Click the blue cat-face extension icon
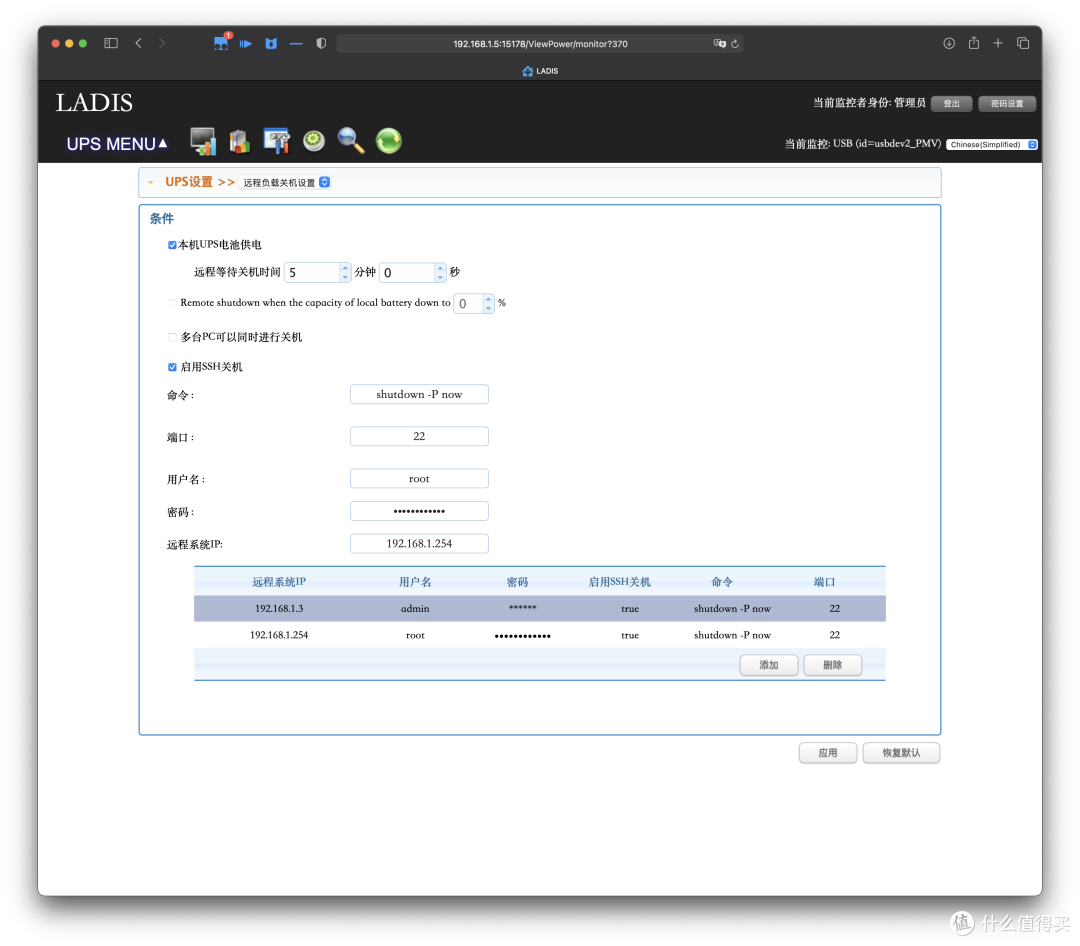This screenshot has width=1080, height=946. tap(271, 43)
